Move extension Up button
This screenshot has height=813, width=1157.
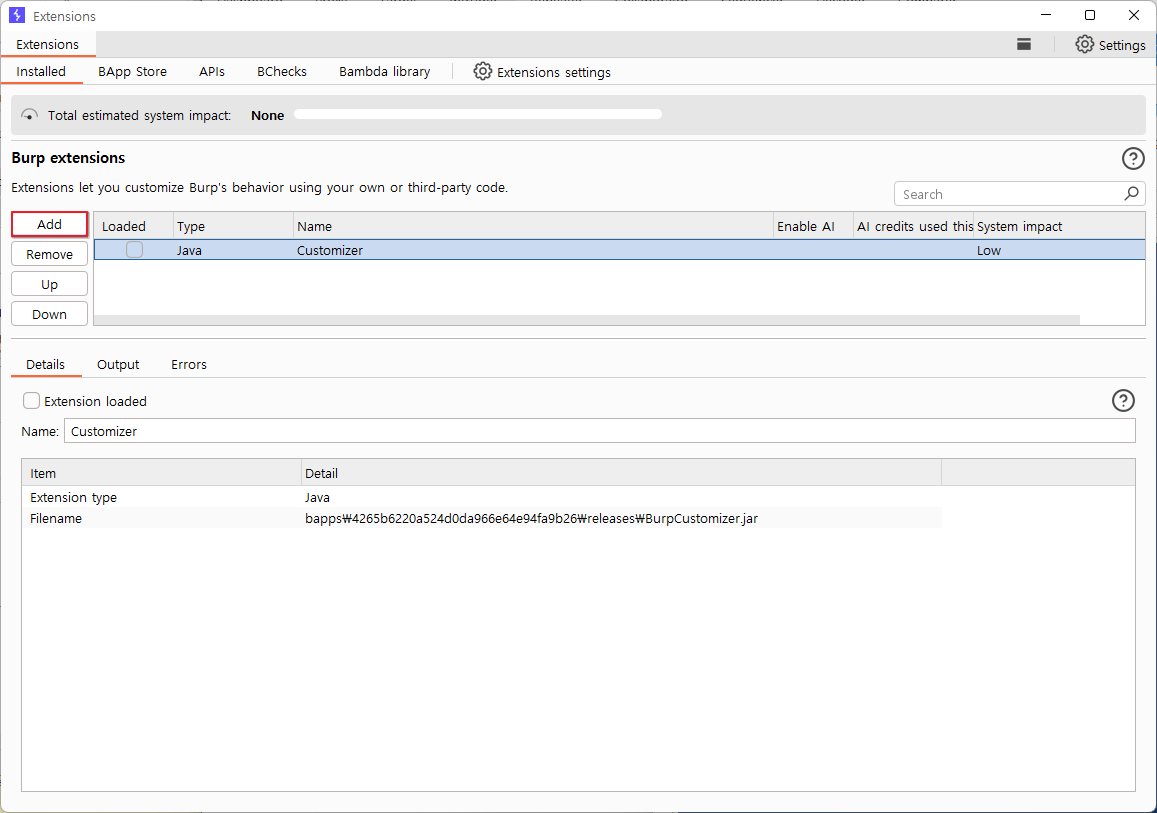[x=49, y=284]
